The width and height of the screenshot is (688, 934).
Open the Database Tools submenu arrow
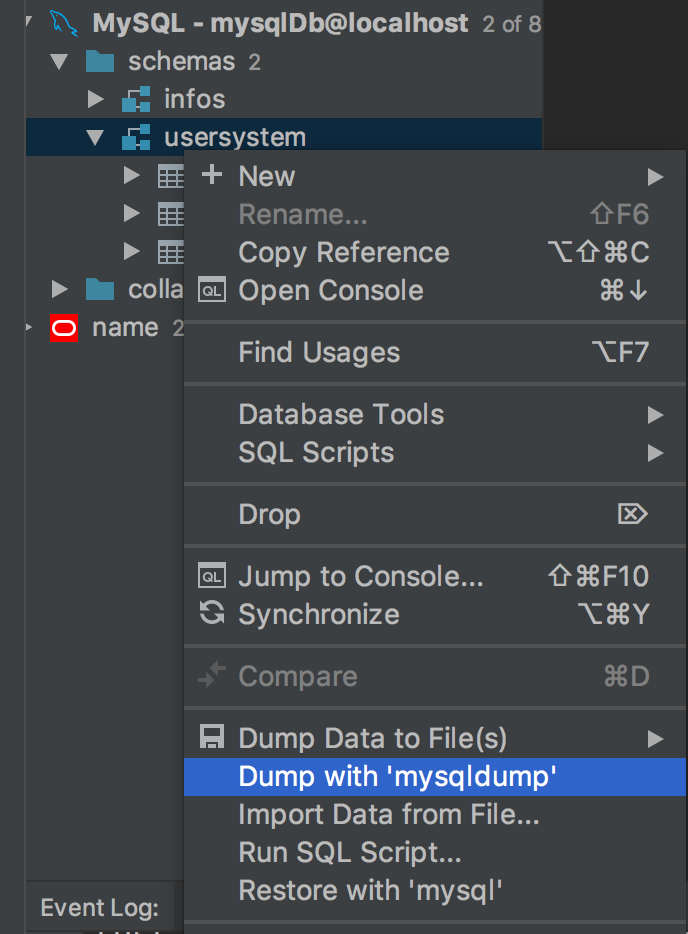655,415
